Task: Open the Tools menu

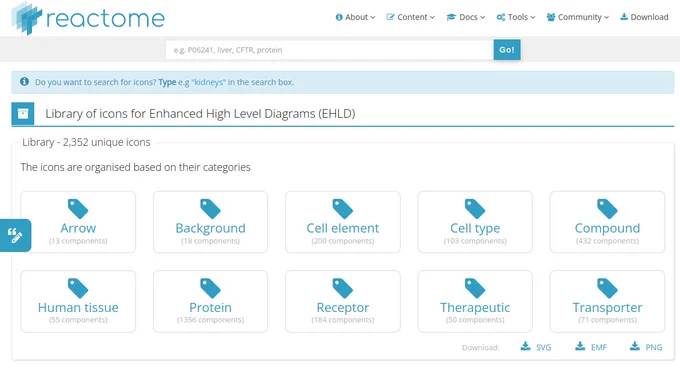Action: (x=516, y=17)
